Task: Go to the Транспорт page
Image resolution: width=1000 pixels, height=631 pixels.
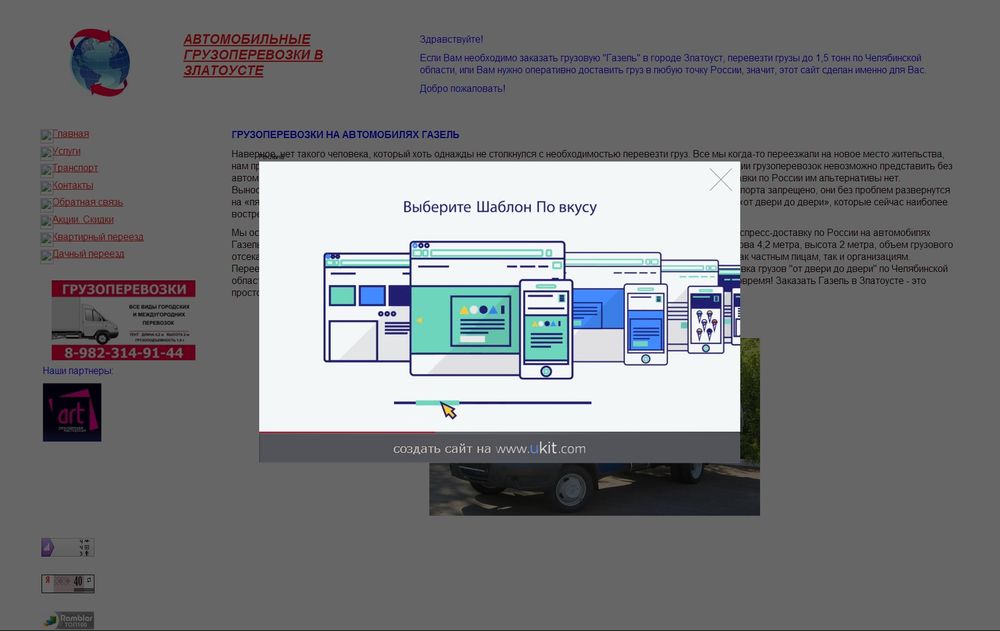Action: (75, 168)
